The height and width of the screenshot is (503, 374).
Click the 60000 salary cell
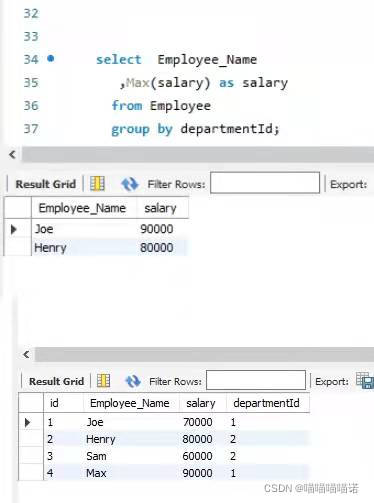(203, 456)
